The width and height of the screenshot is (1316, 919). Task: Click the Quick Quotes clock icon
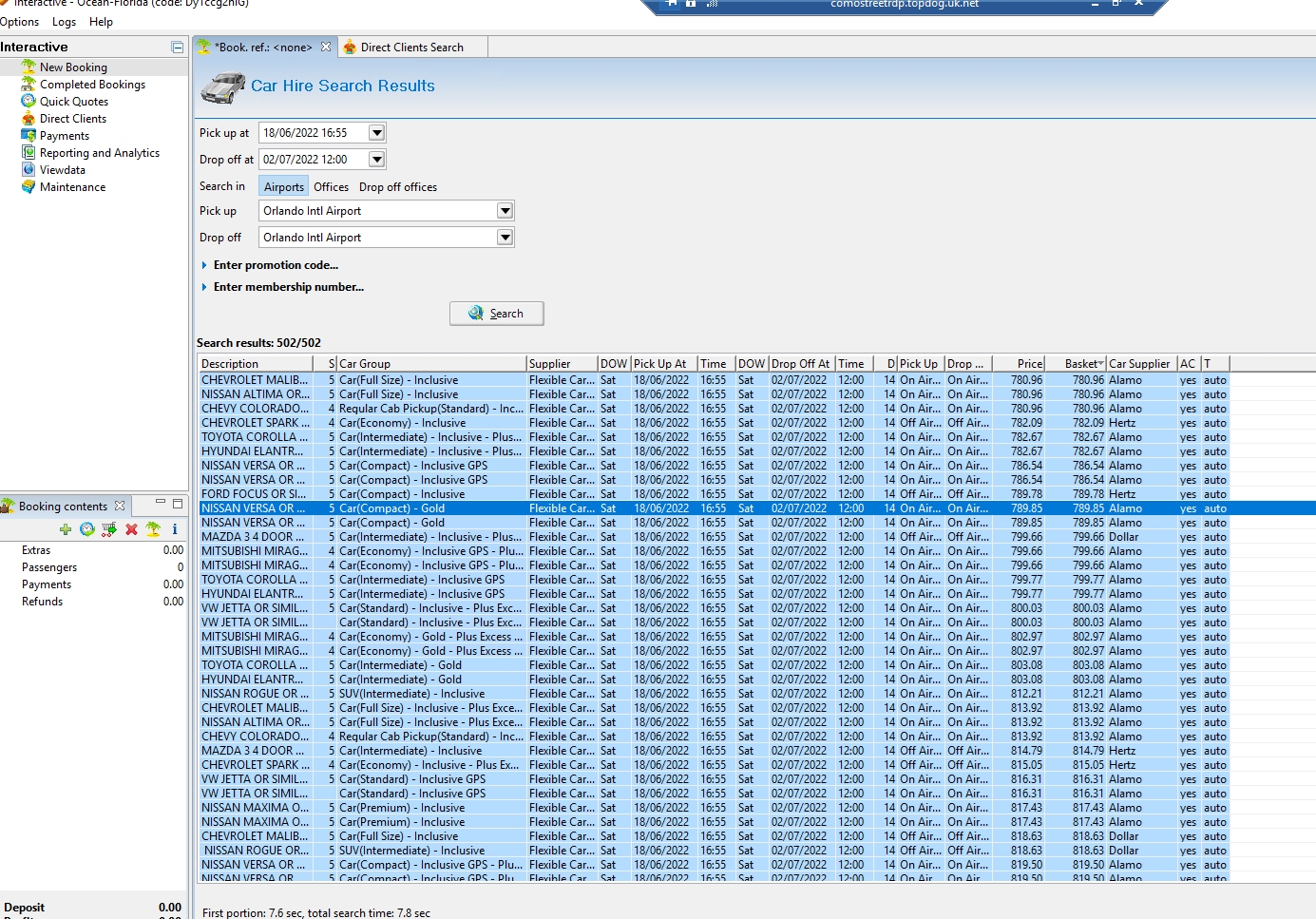tap(29, 101)
